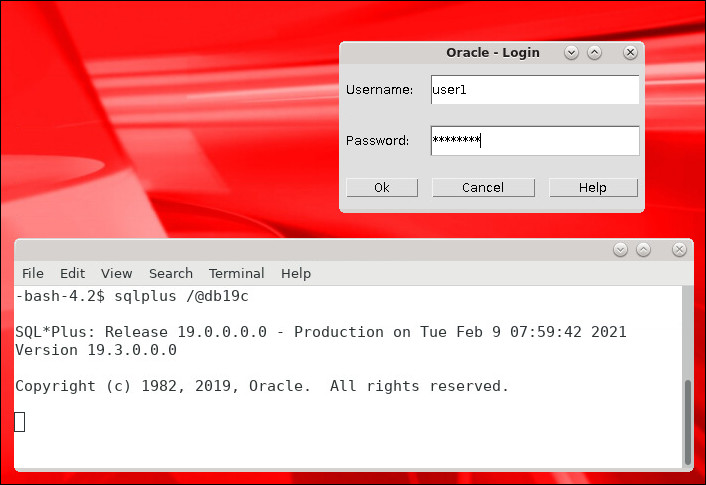Maximize the Oracle - Login dialog
706x485 pixels.
tap(594, 53)
